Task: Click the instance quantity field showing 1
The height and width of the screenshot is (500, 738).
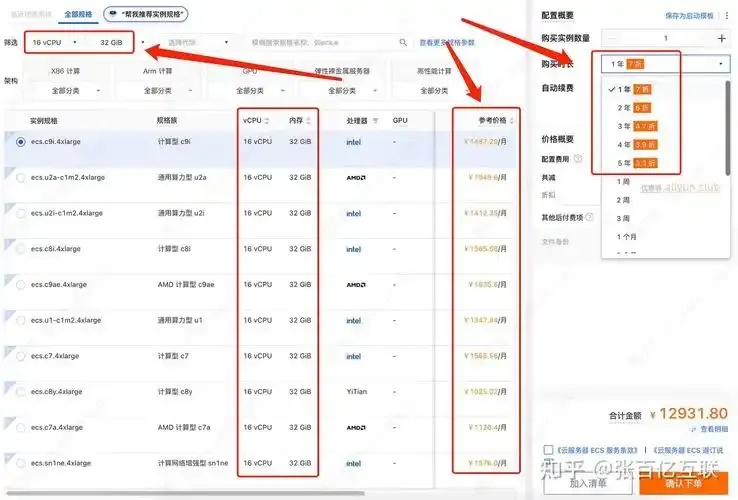Action: tap(666, 38)
